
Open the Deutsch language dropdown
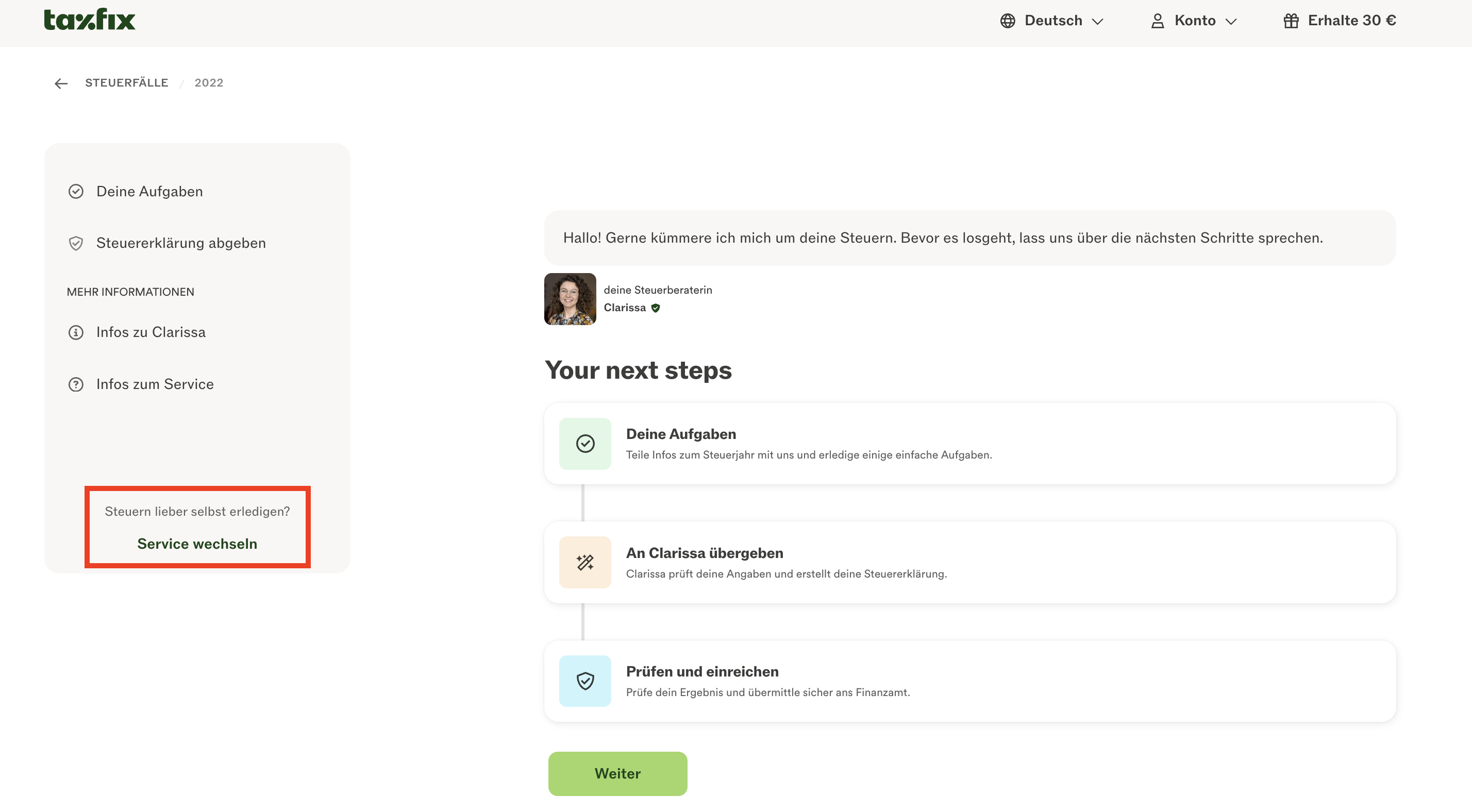pyautogui.click(x=1052, y=21)
